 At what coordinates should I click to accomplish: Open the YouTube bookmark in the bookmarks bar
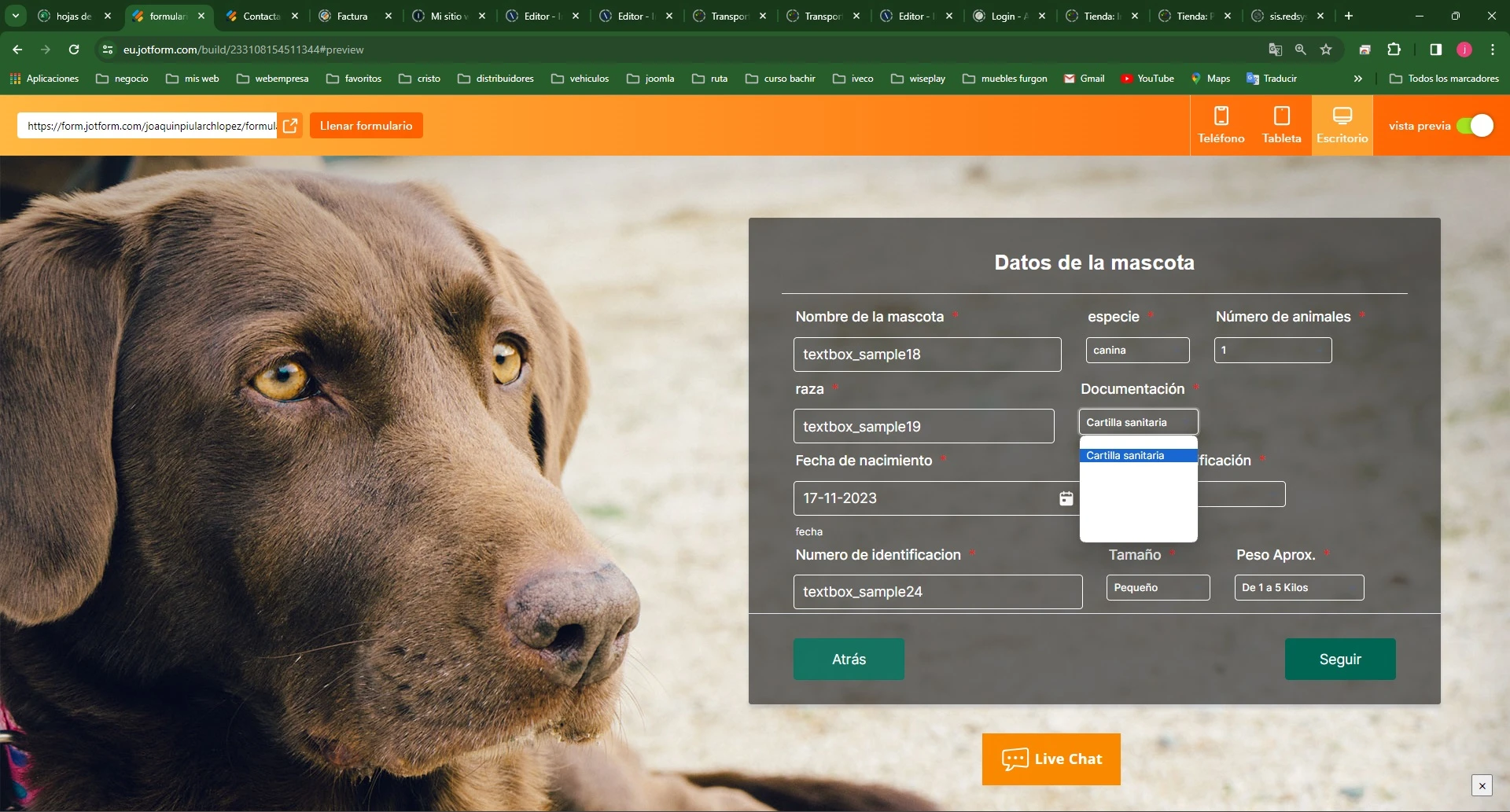[x=1147, y=78]
